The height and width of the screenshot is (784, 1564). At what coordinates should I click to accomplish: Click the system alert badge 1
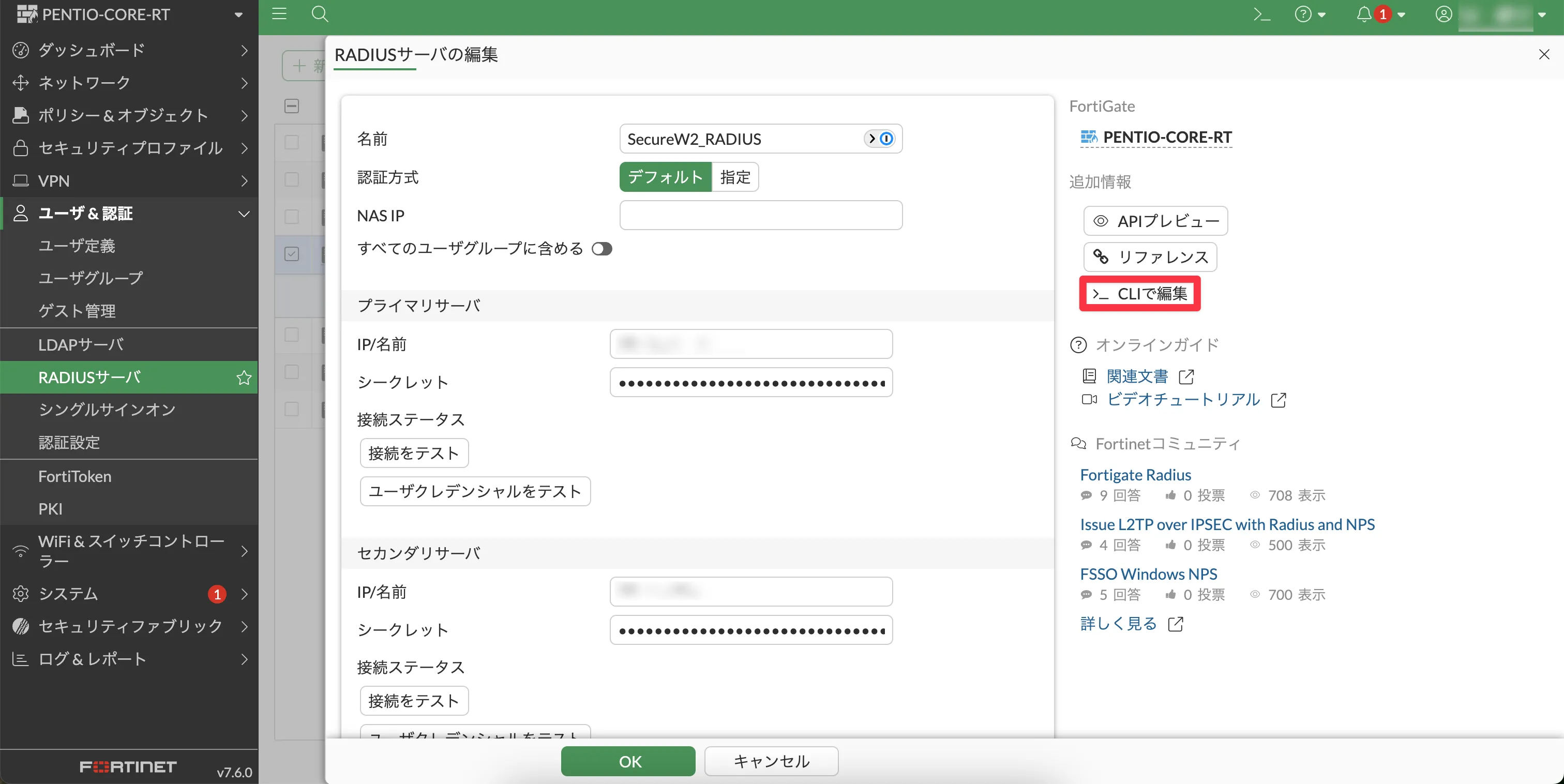click(x=217, y=594)
